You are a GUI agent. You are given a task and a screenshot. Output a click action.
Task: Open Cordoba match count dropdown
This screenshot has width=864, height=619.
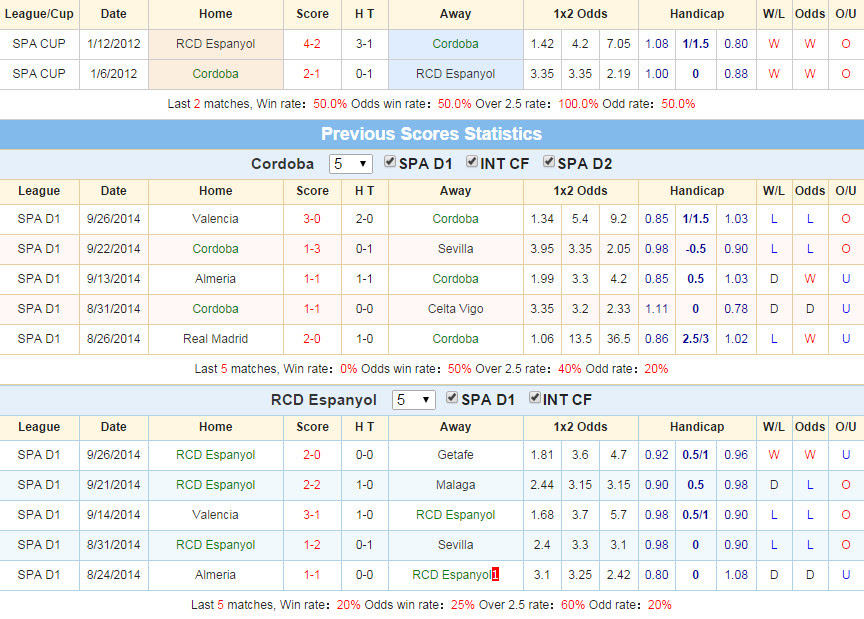(x=350, y=164)
